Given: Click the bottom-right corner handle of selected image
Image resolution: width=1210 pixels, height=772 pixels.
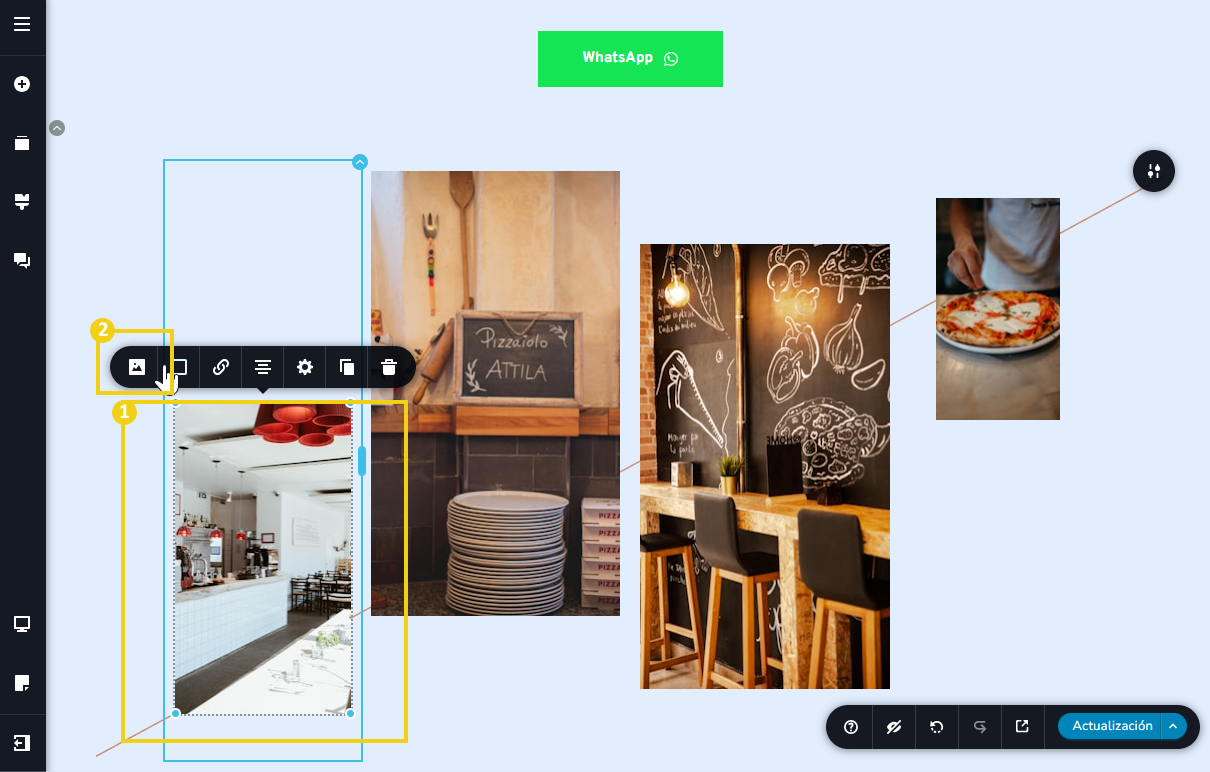Looking at the screenshot, I should 350,713.
